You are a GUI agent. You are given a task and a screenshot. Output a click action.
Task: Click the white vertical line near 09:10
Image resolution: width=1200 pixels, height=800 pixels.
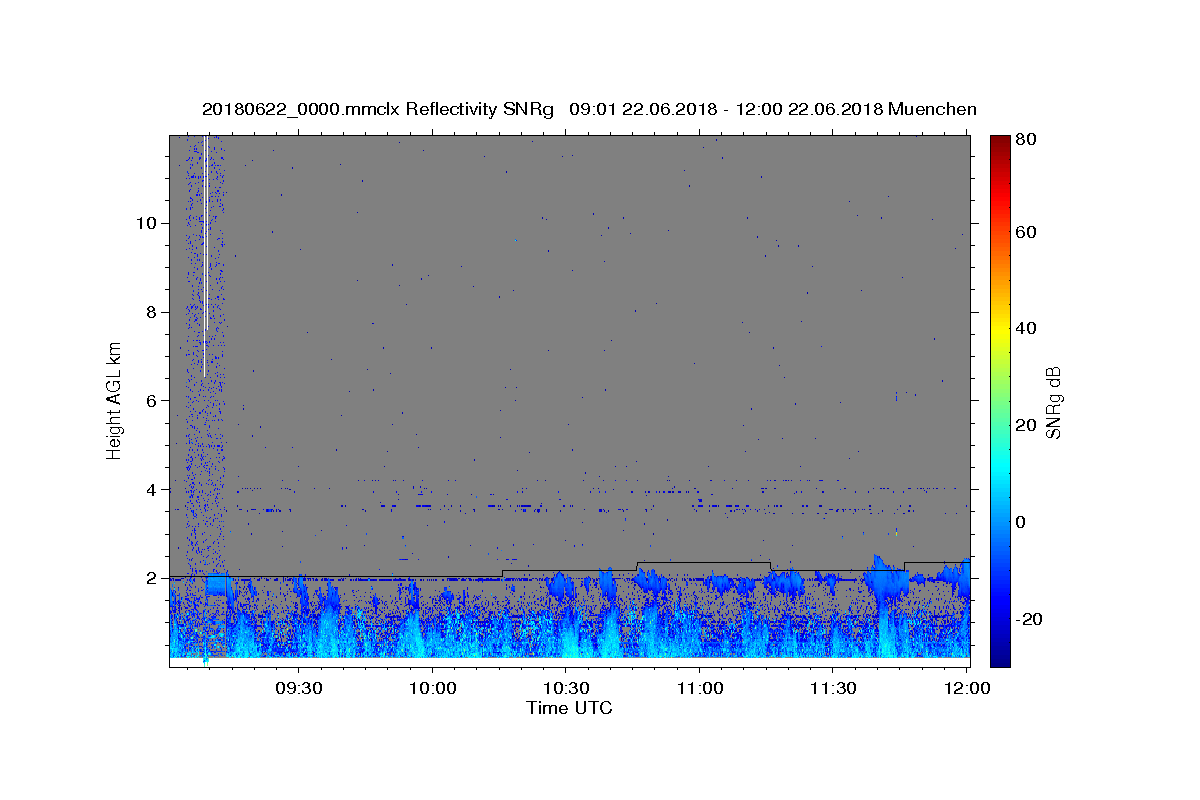pyautogui.click(x=205, y=255)
